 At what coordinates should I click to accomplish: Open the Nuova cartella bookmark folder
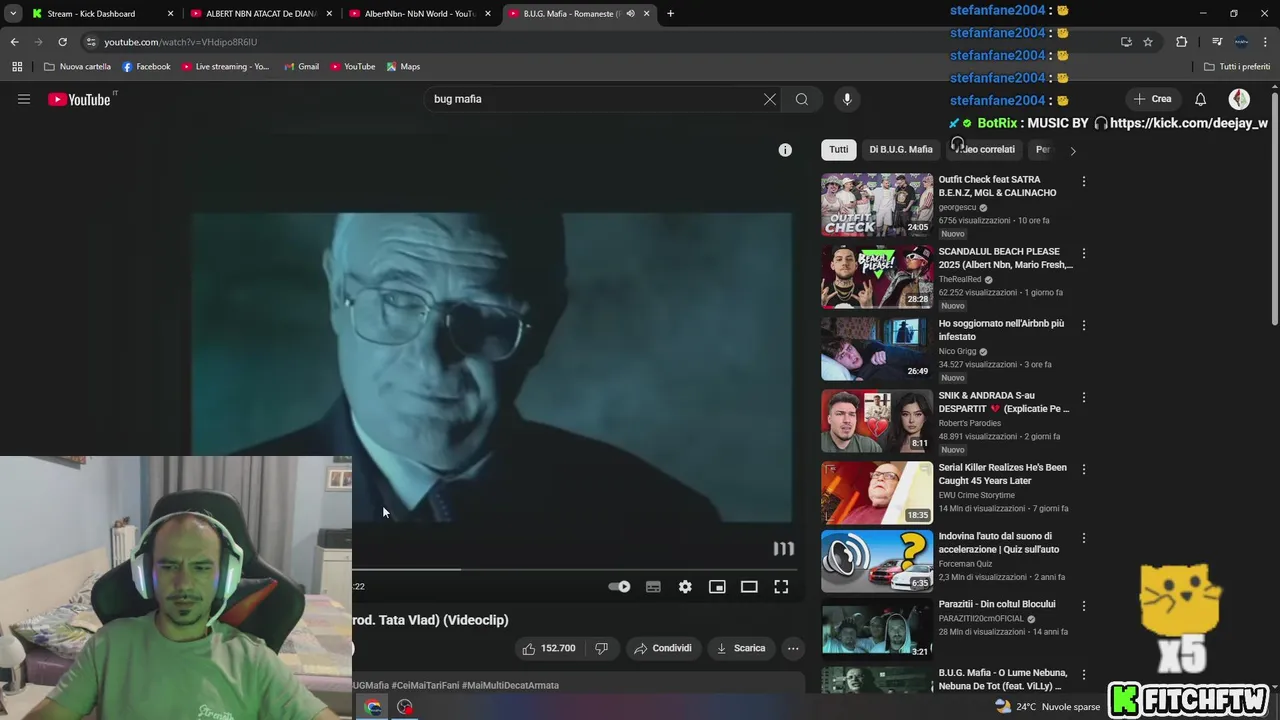(x=77, y=66)
